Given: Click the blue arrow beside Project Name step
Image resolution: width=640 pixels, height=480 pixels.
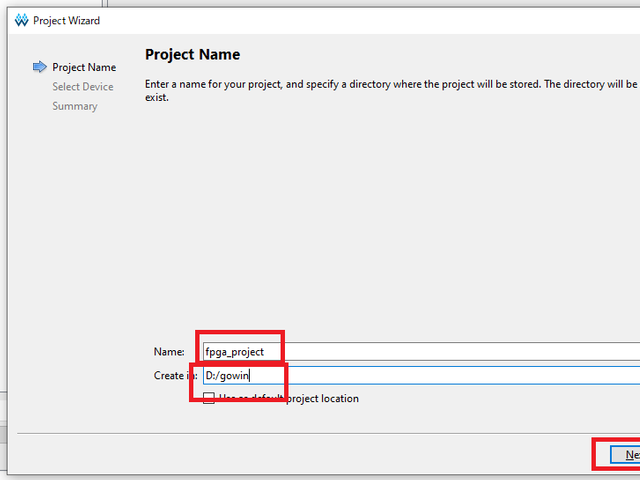Looking at the screenshot, I should pyautogui.click(x=40, y=67).
